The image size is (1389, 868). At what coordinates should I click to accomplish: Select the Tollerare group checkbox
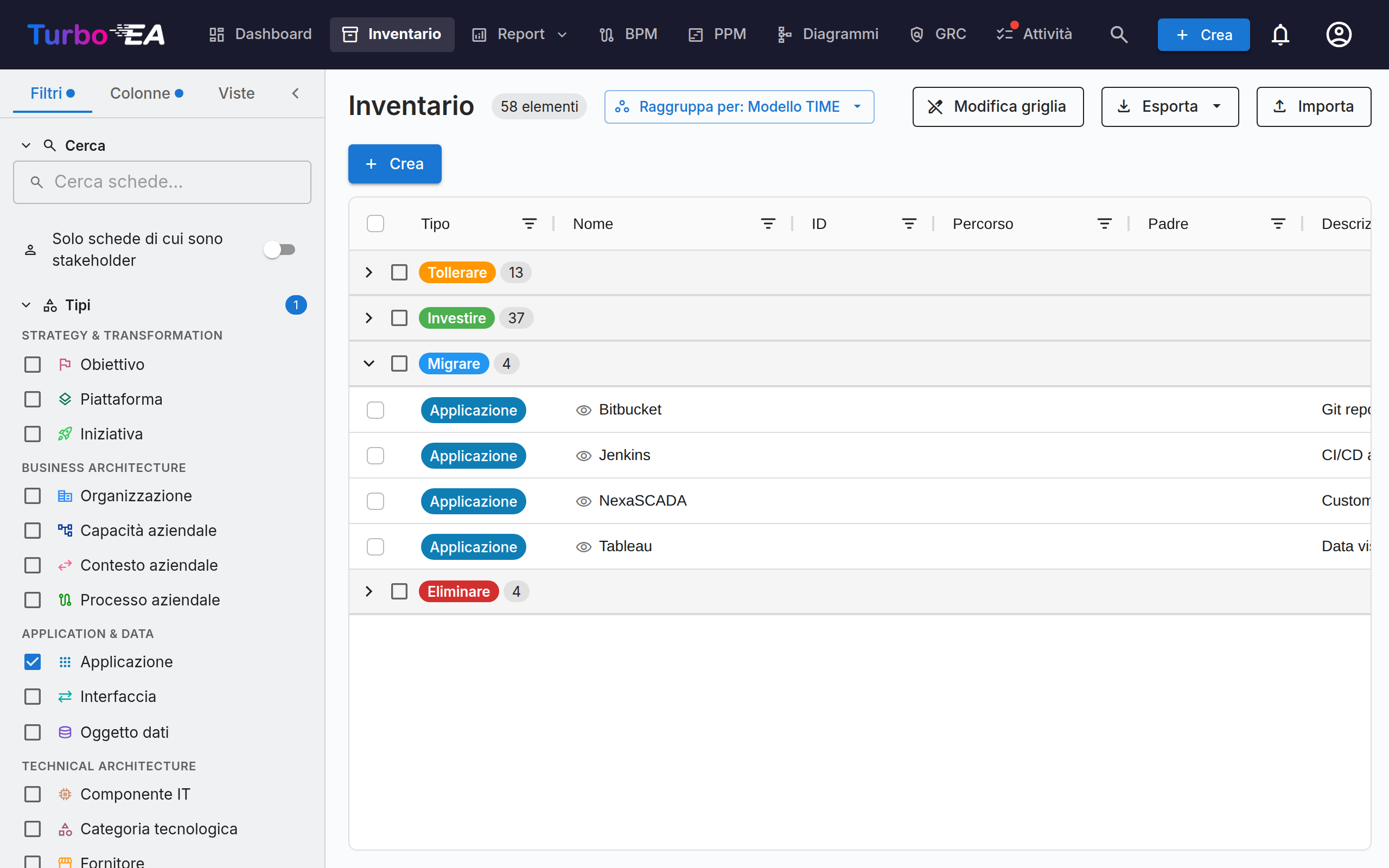(399, 273)
